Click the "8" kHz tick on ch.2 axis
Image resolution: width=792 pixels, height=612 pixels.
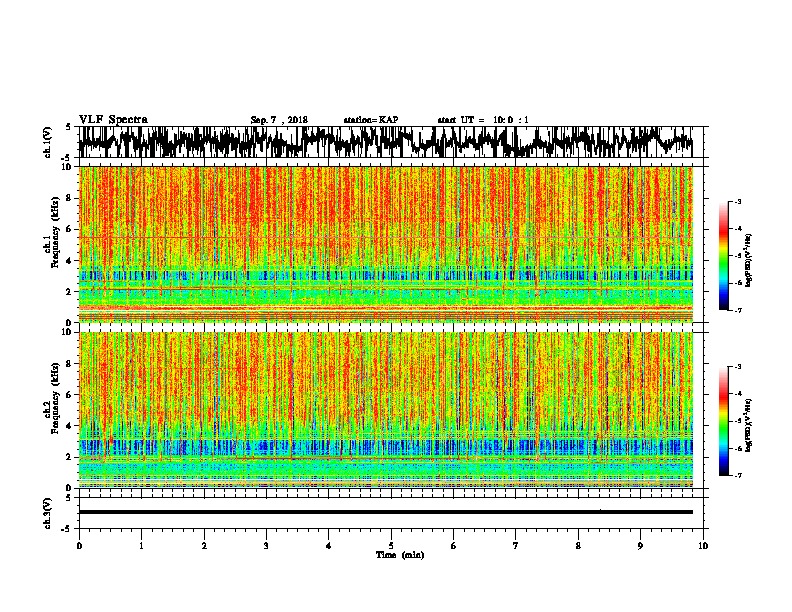69,364
